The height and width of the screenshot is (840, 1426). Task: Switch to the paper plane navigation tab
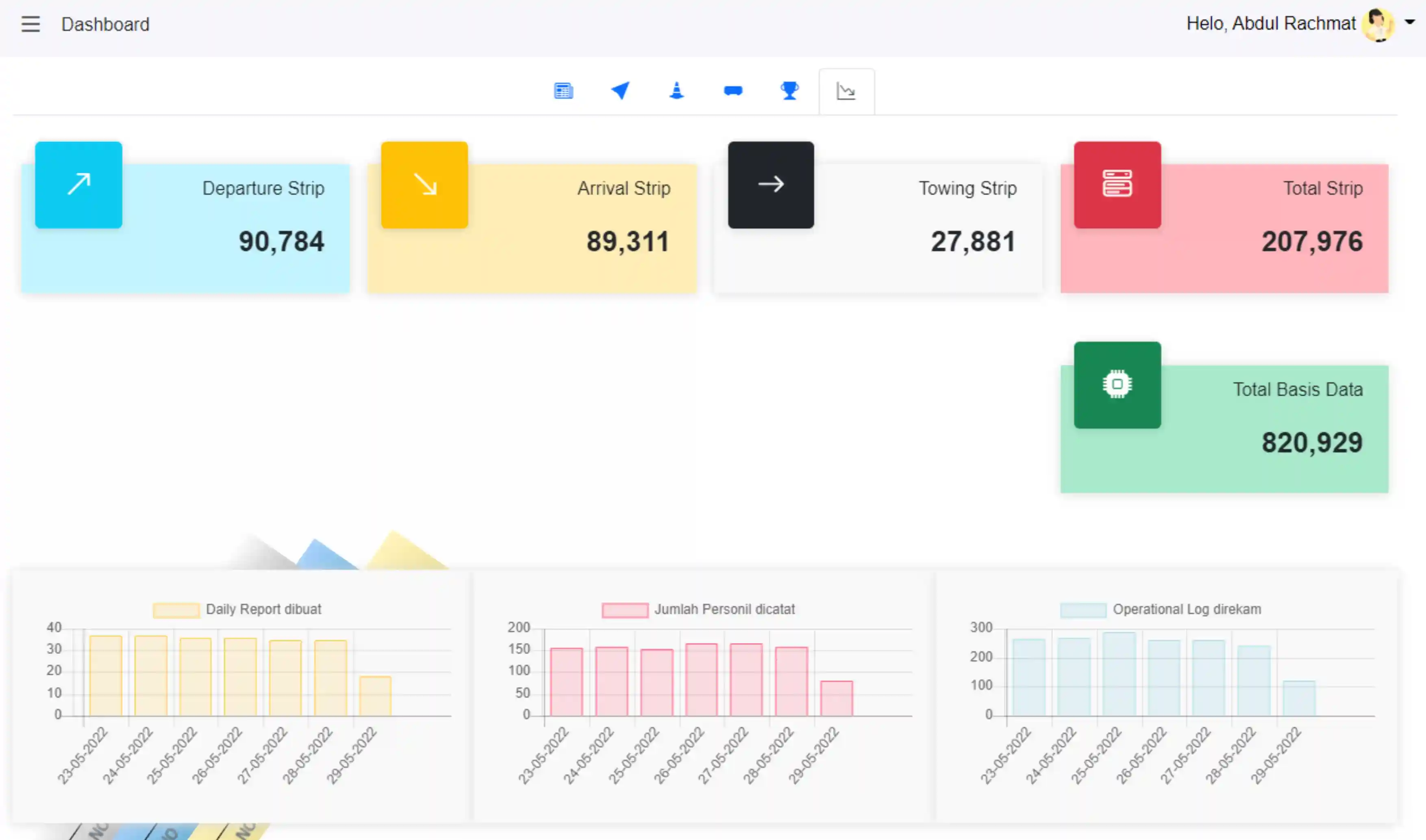click(x=620, y=91)
